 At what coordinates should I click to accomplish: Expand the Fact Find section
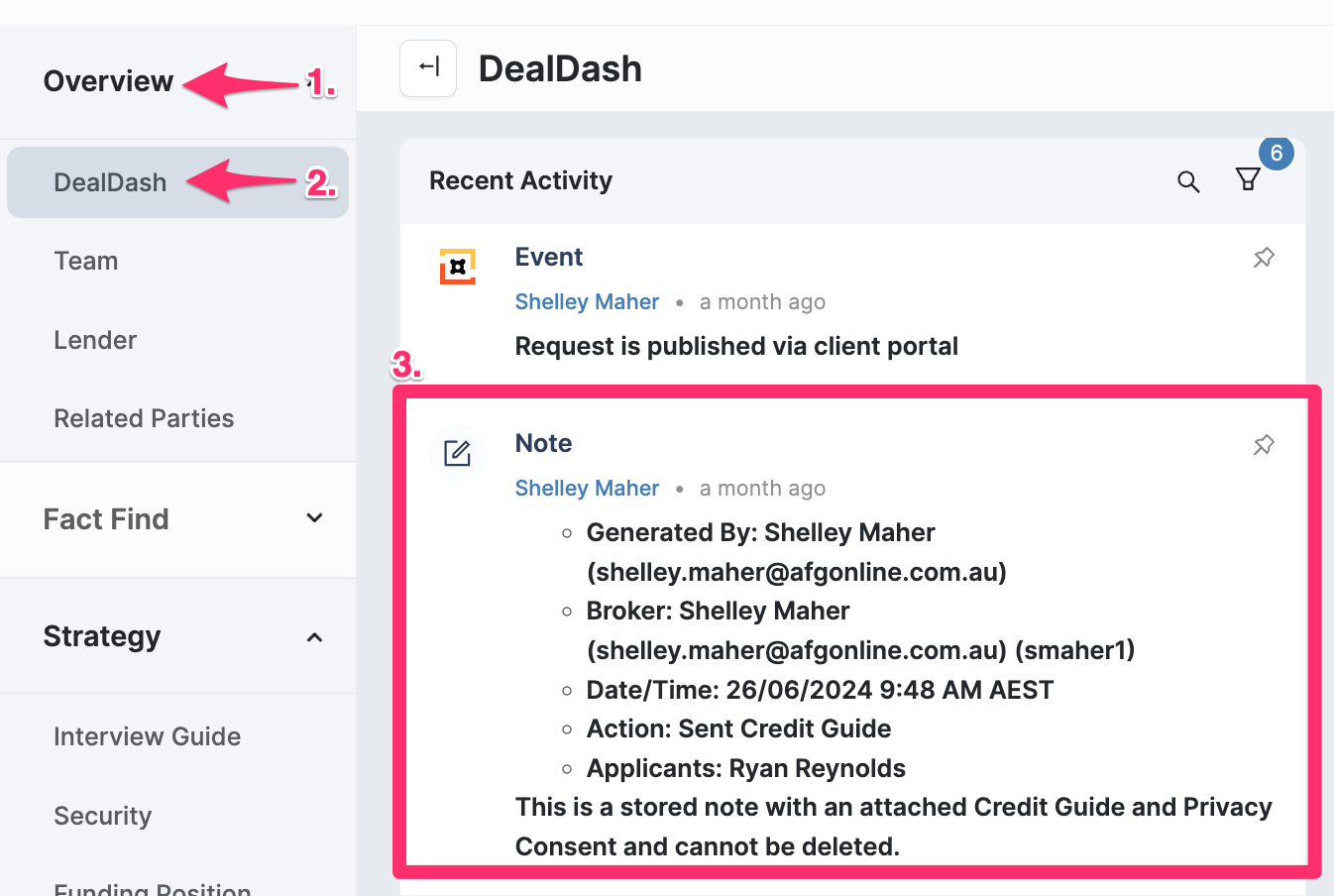pyautogui.click(x=314, y=518)
